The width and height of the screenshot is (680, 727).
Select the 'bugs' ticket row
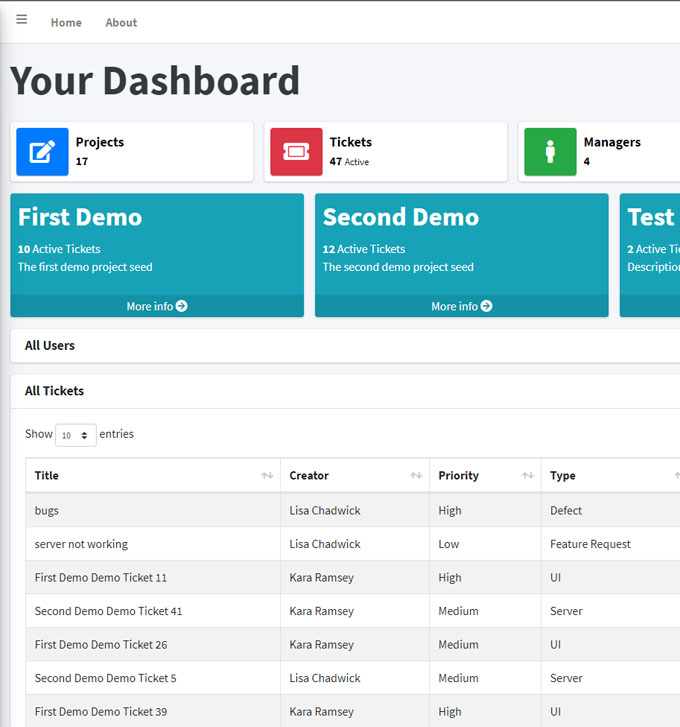(47, 510)
